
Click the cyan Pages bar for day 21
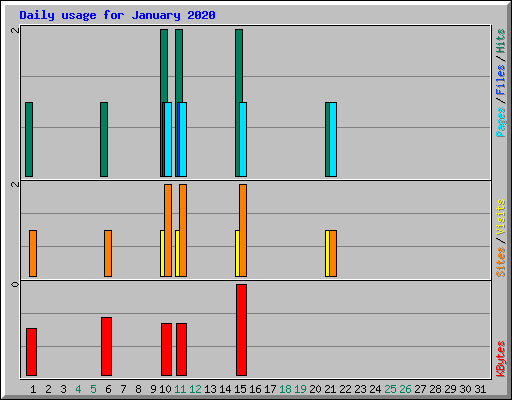pyautogui.click(x=333, y=139)
